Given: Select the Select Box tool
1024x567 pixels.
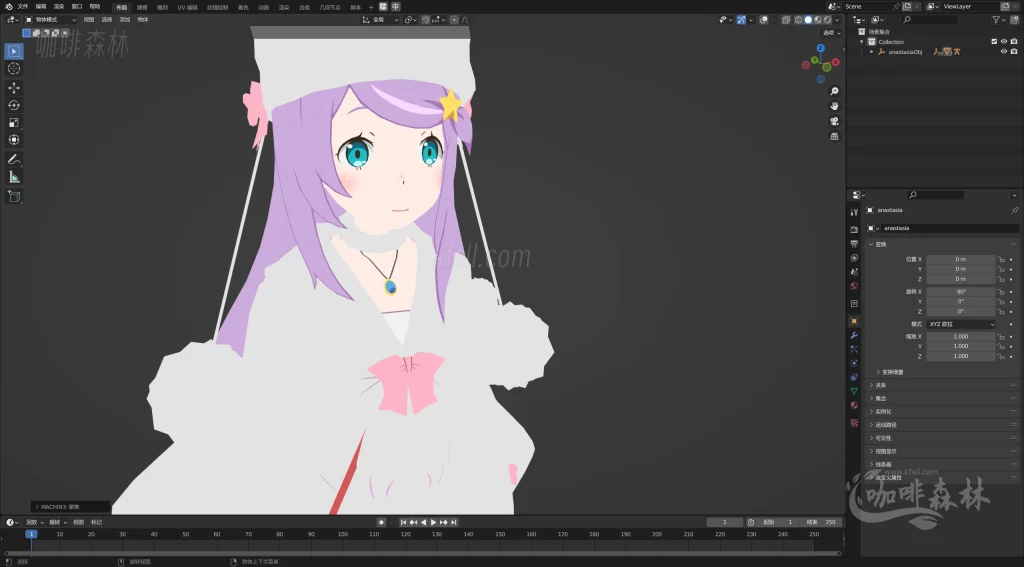Looking at the screenshot, I should [x=14, y=51].
